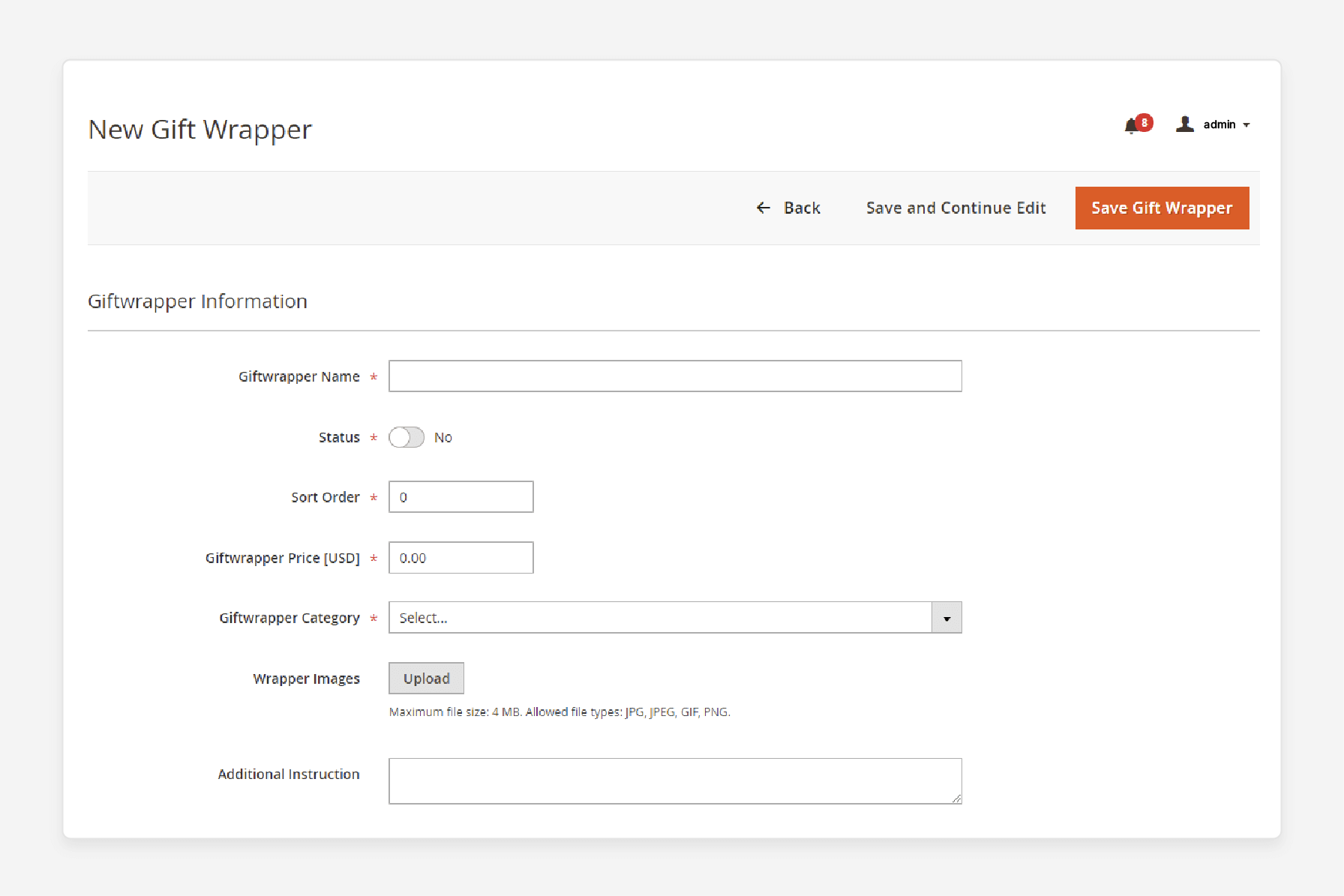Toggle the Status switch on
The image size is (1344, 896).
[x=406, y=437]
